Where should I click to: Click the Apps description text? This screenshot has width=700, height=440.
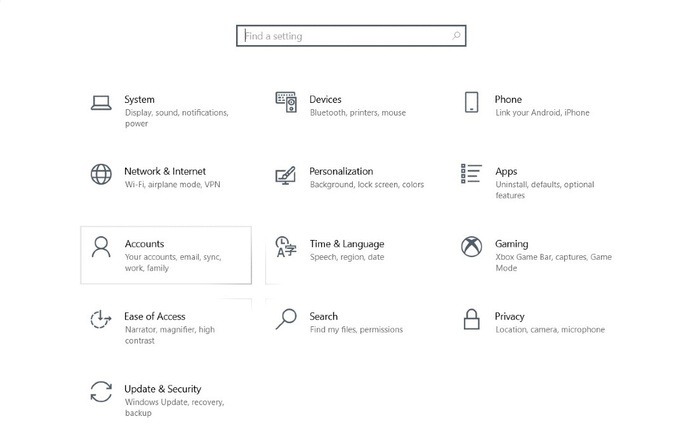[x=544, y=190]
